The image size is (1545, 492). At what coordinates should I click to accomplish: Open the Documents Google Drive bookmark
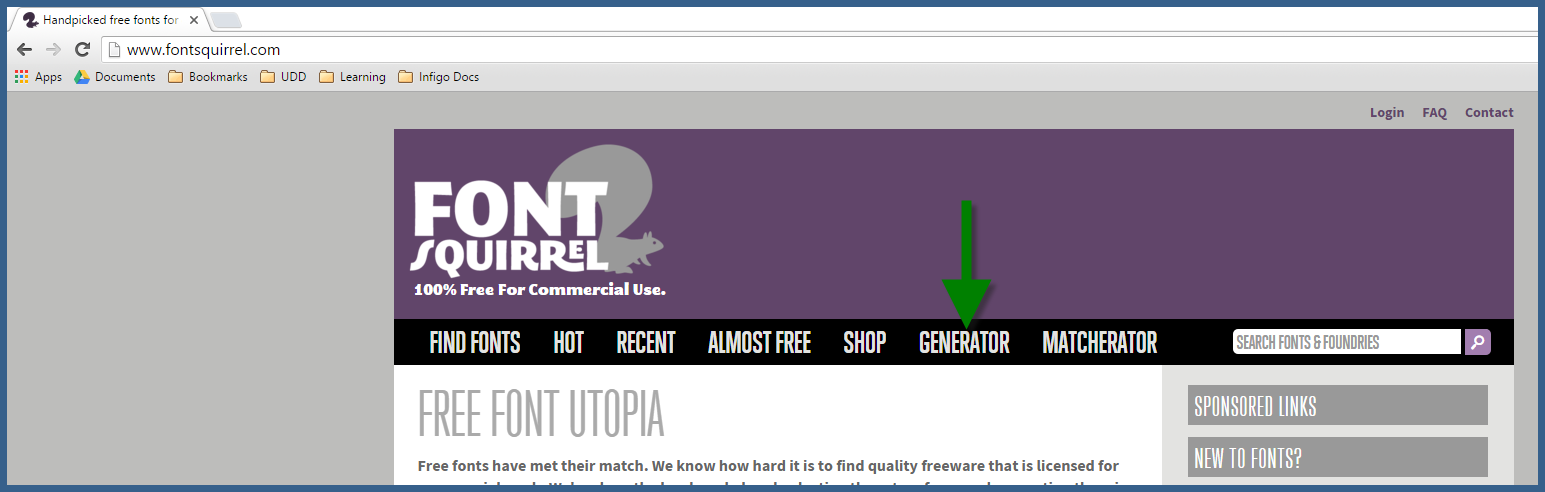115,77
